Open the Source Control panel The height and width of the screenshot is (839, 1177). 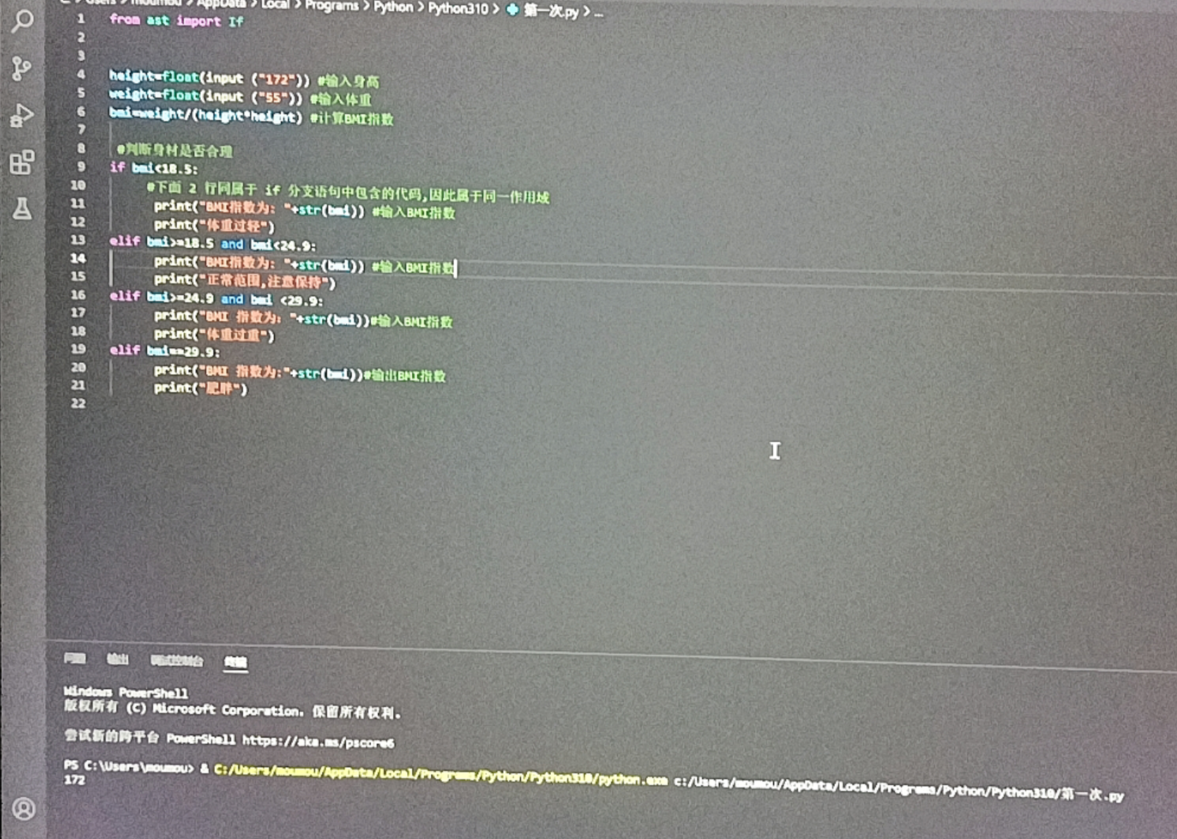click(x=22, y=68)
